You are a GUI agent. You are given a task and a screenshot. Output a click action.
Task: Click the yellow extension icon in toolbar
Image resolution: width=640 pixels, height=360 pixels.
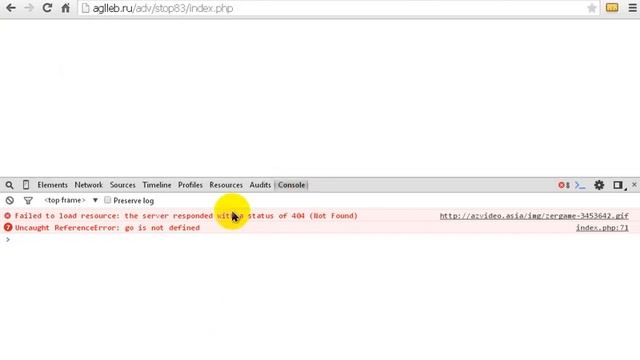[612, 8]
